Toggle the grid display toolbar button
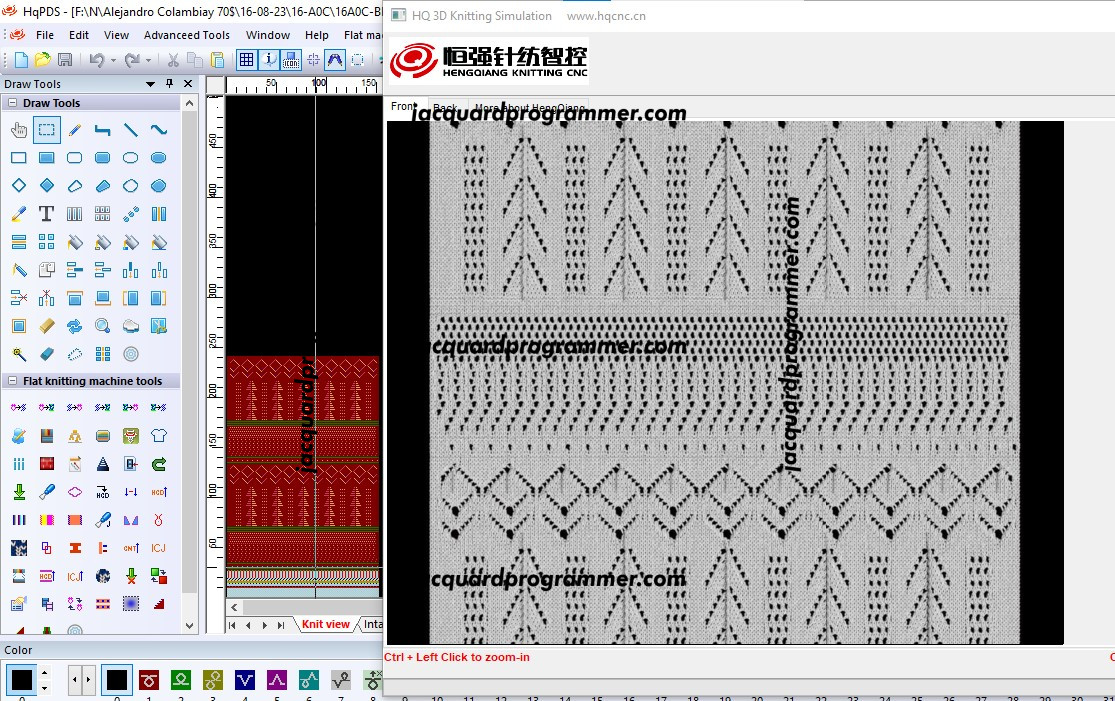The image size is (1115, 701). [x=247, y=60]
